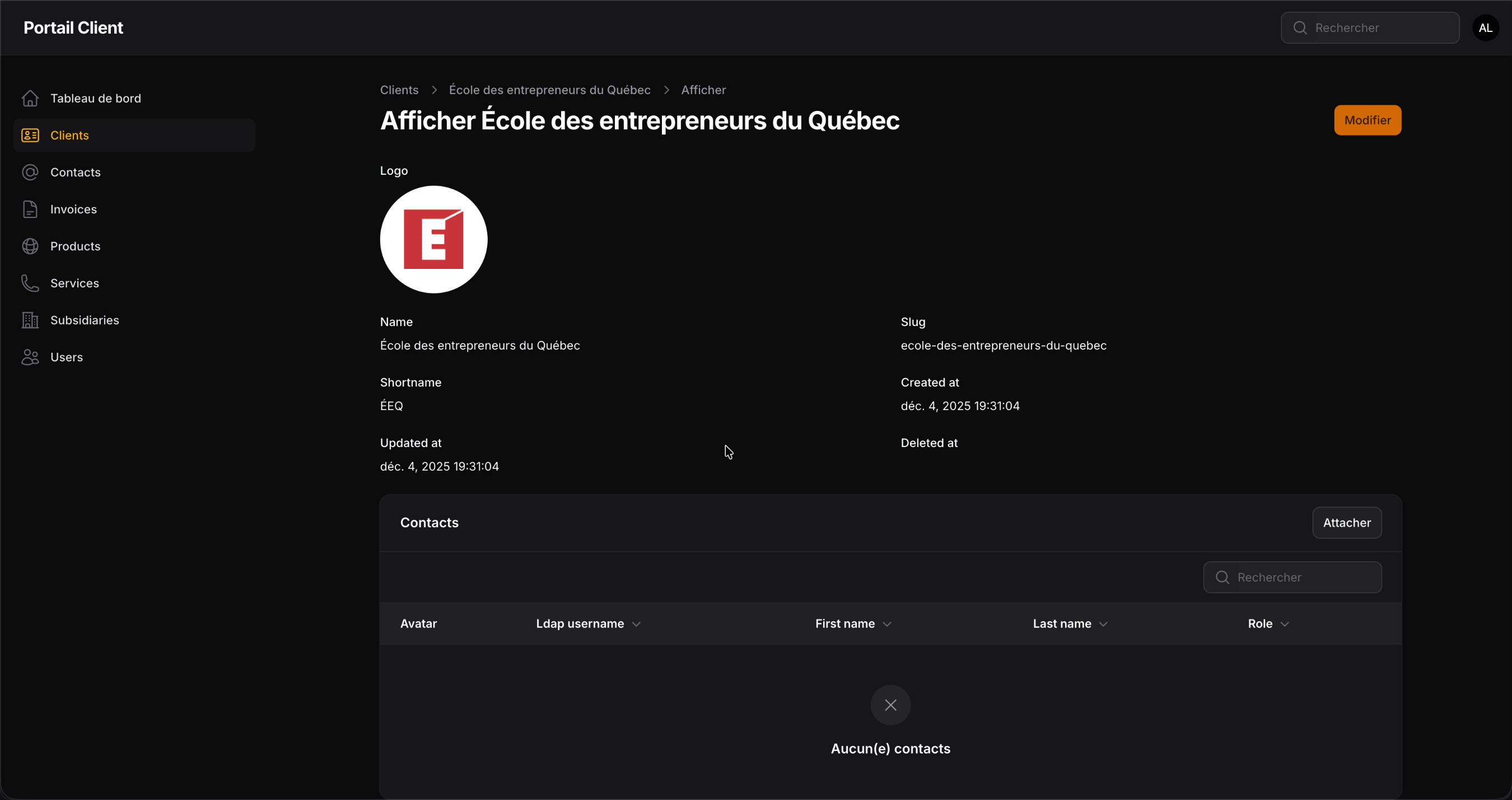
Task: Sort by Role column chevron
Action: tap(1285, 624)
